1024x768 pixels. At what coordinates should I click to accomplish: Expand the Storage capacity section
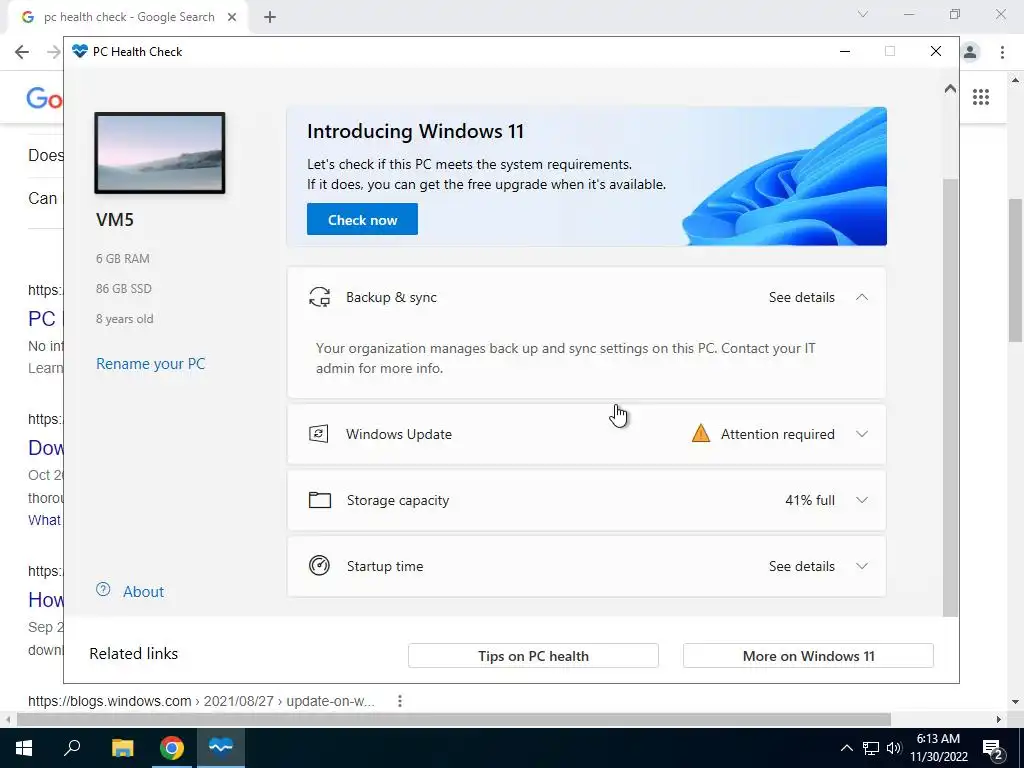[x=862, y=500]
